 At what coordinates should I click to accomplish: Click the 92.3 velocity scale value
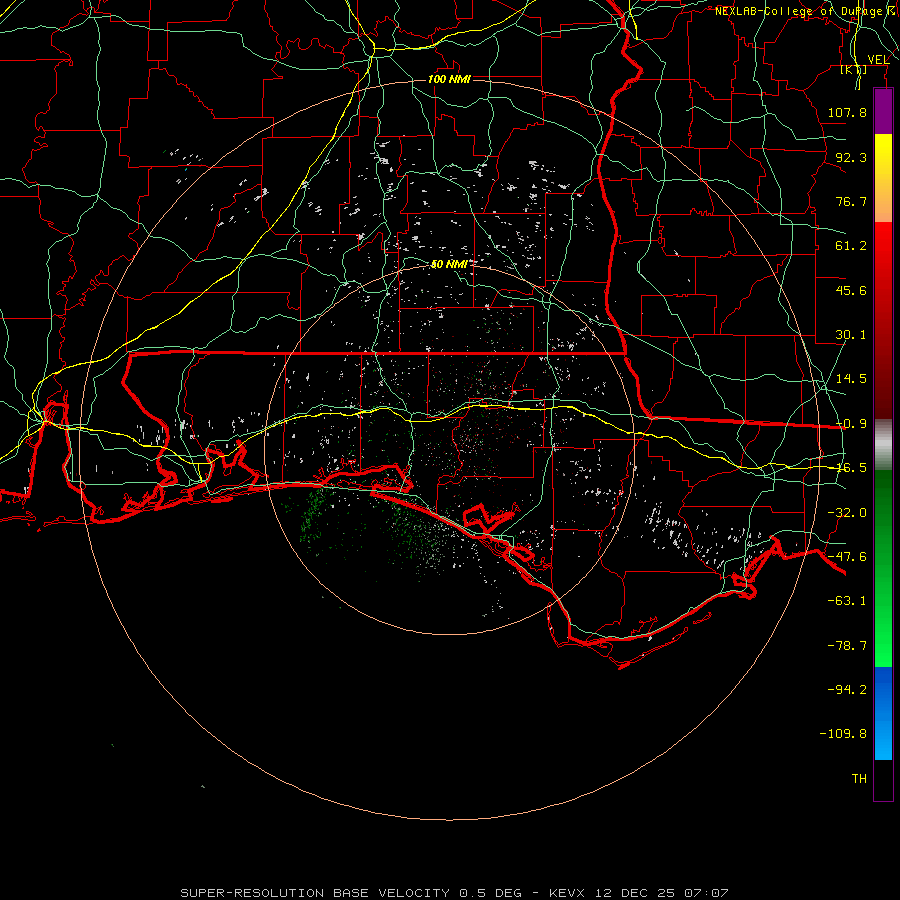851,157
